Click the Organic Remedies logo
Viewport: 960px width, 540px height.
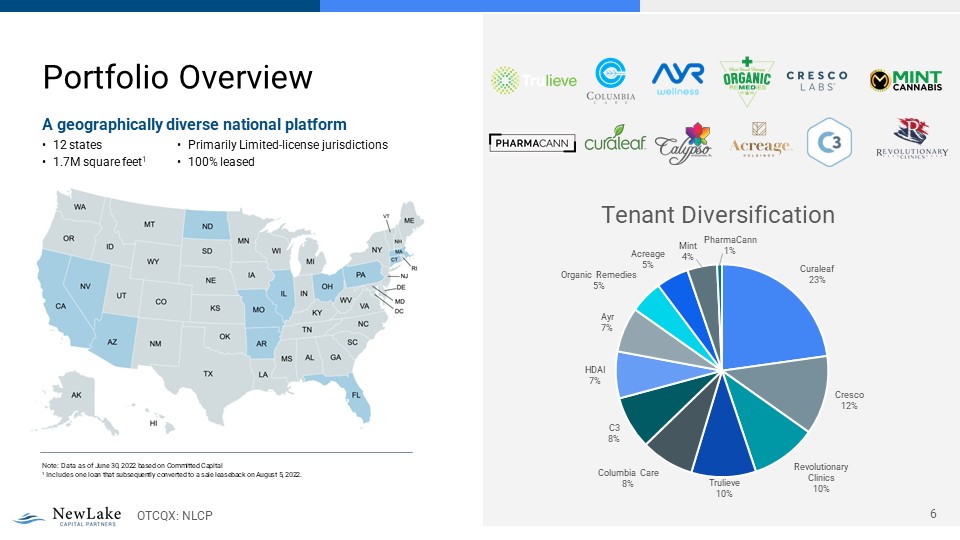[x=746, y=80]
